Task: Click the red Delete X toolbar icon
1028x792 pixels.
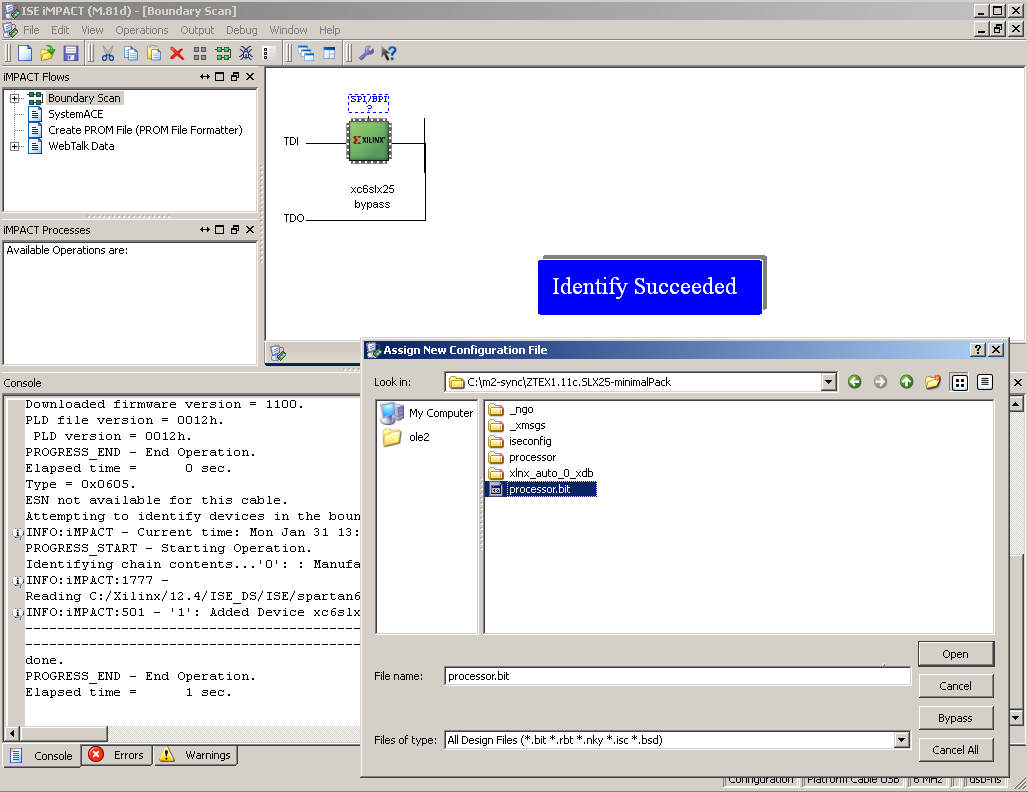Action: point(177,53)
